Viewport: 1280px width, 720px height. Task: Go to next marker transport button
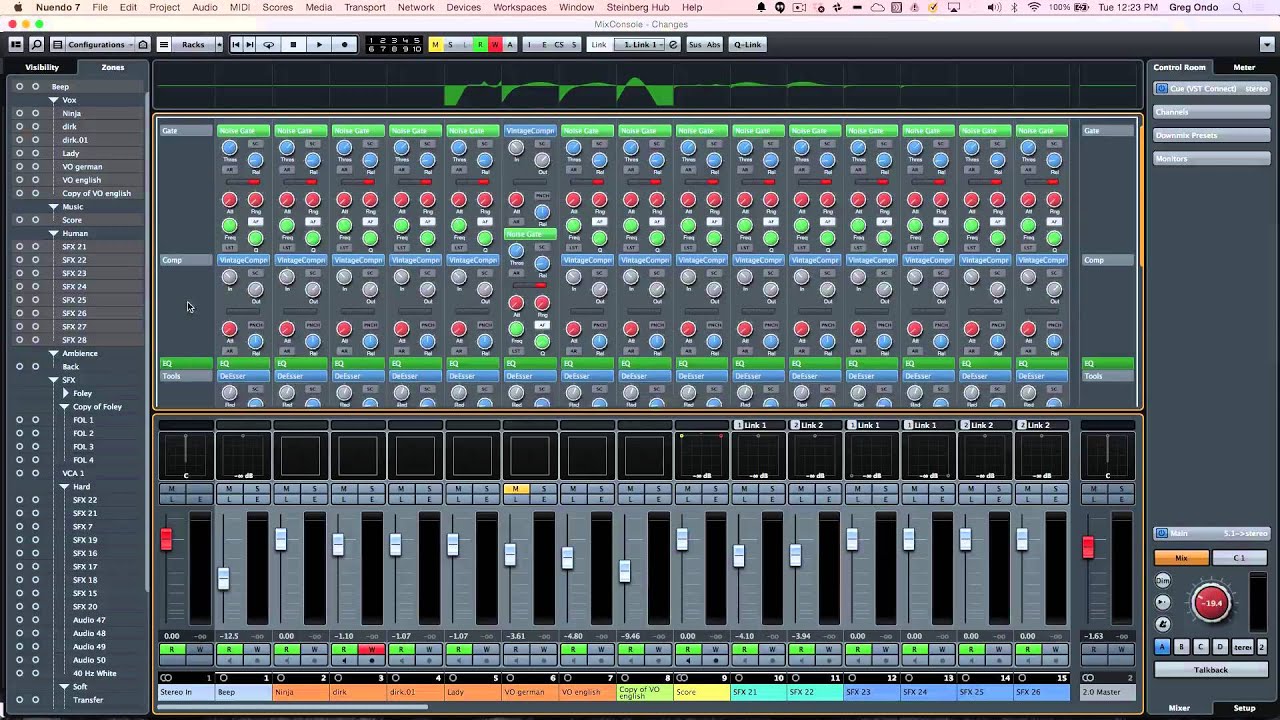(x=250, y=44)
